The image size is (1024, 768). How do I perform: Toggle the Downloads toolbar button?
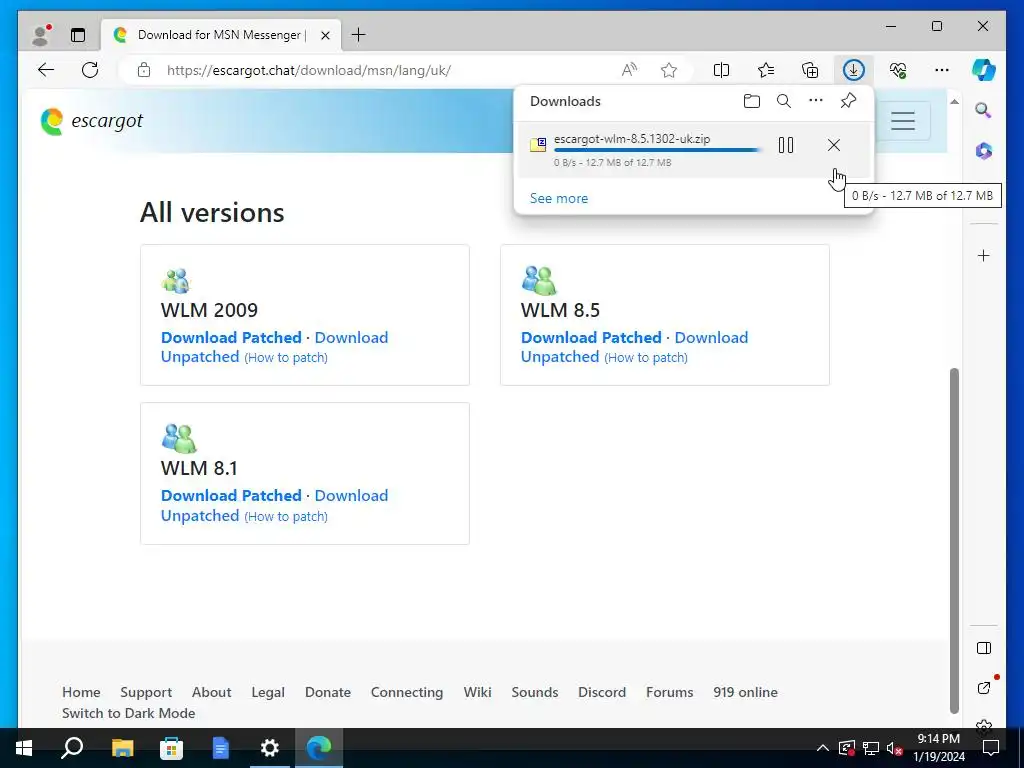tap(854, 70)
